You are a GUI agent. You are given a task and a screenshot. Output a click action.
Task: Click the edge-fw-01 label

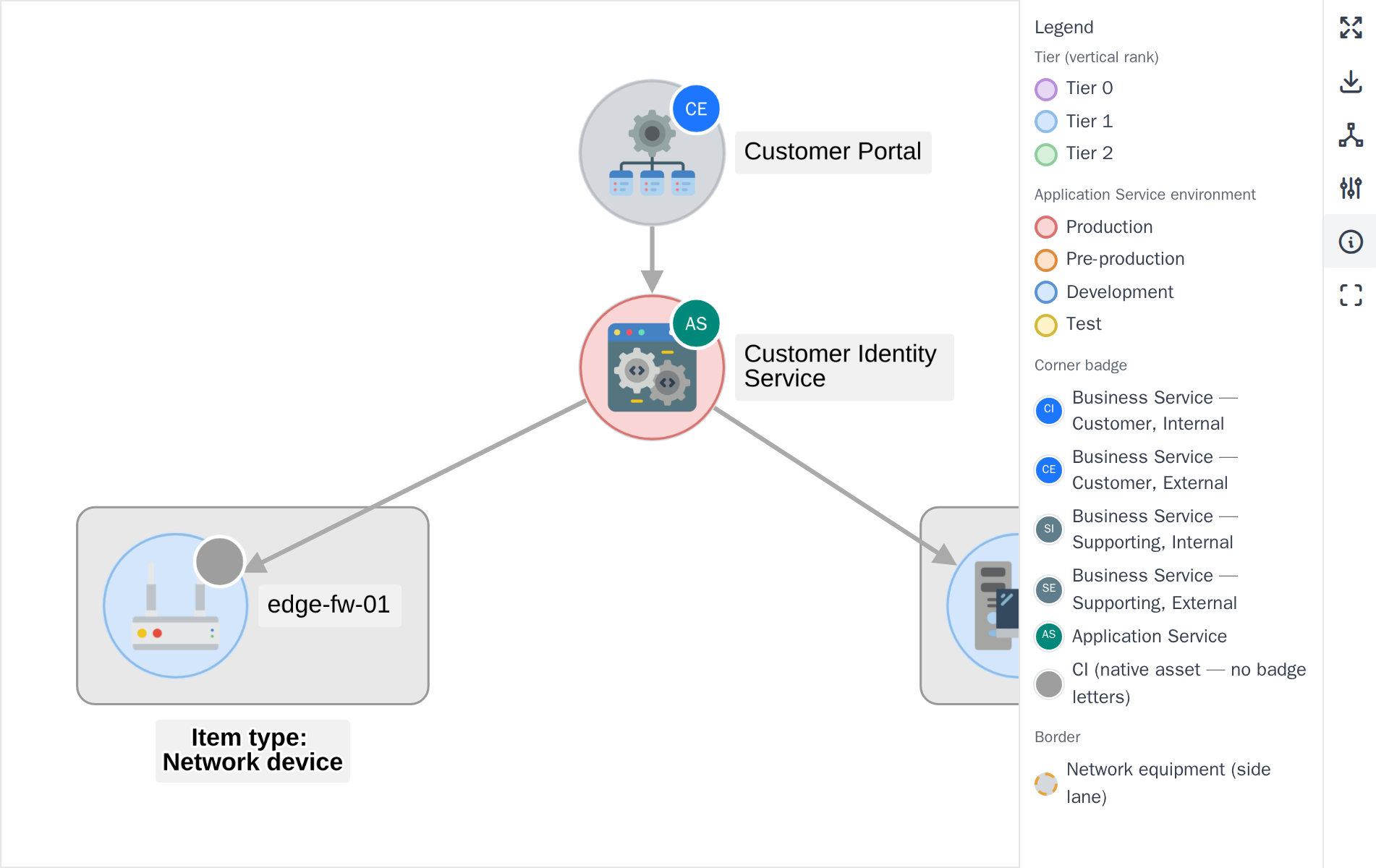click(329, 605)
